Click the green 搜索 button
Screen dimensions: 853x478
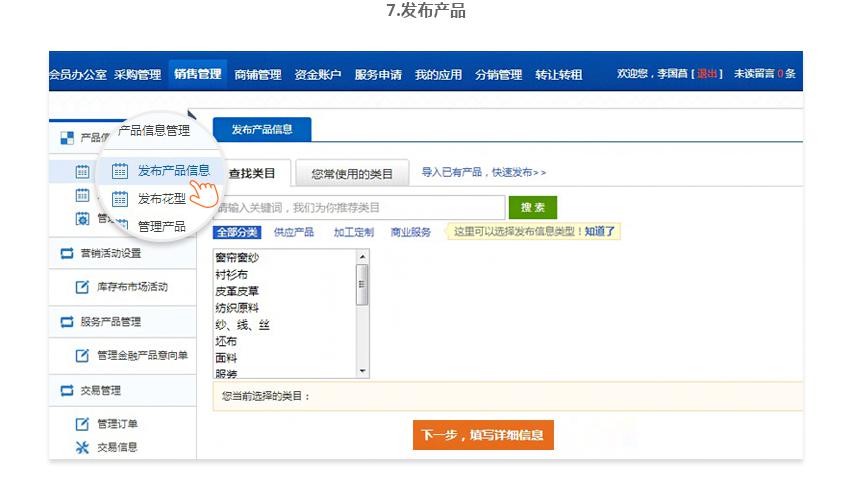point(533,207)
